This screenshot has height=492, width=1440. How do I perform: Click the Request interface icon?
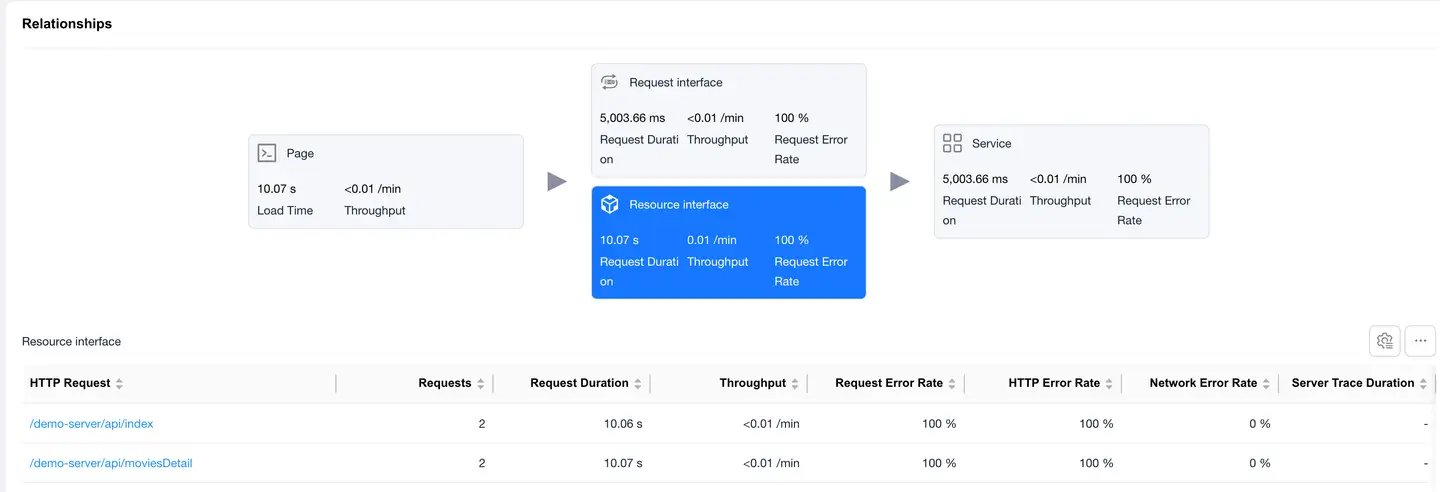tap(609, 82)
